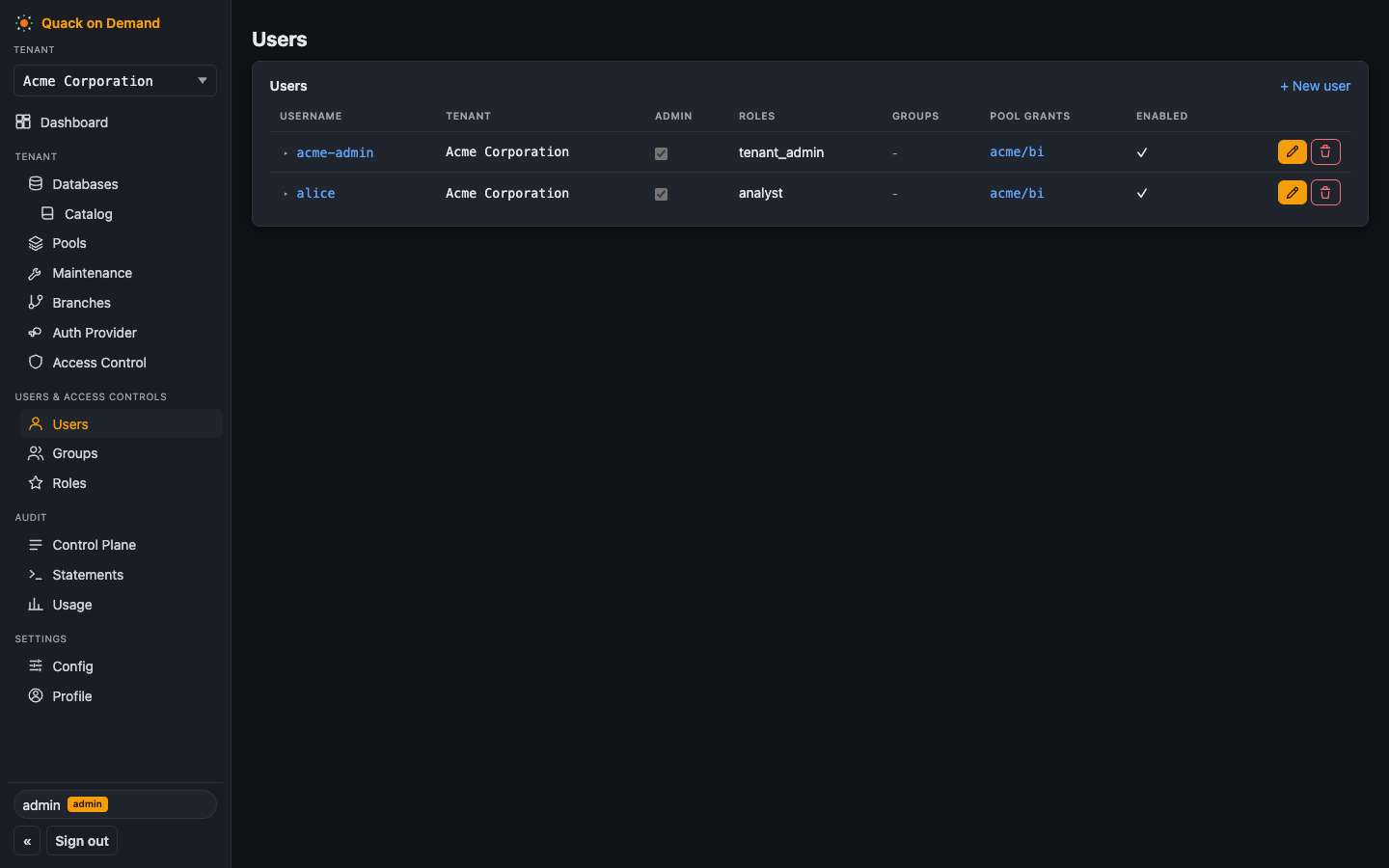Click the Usage bar chart icon

[36, 604]
